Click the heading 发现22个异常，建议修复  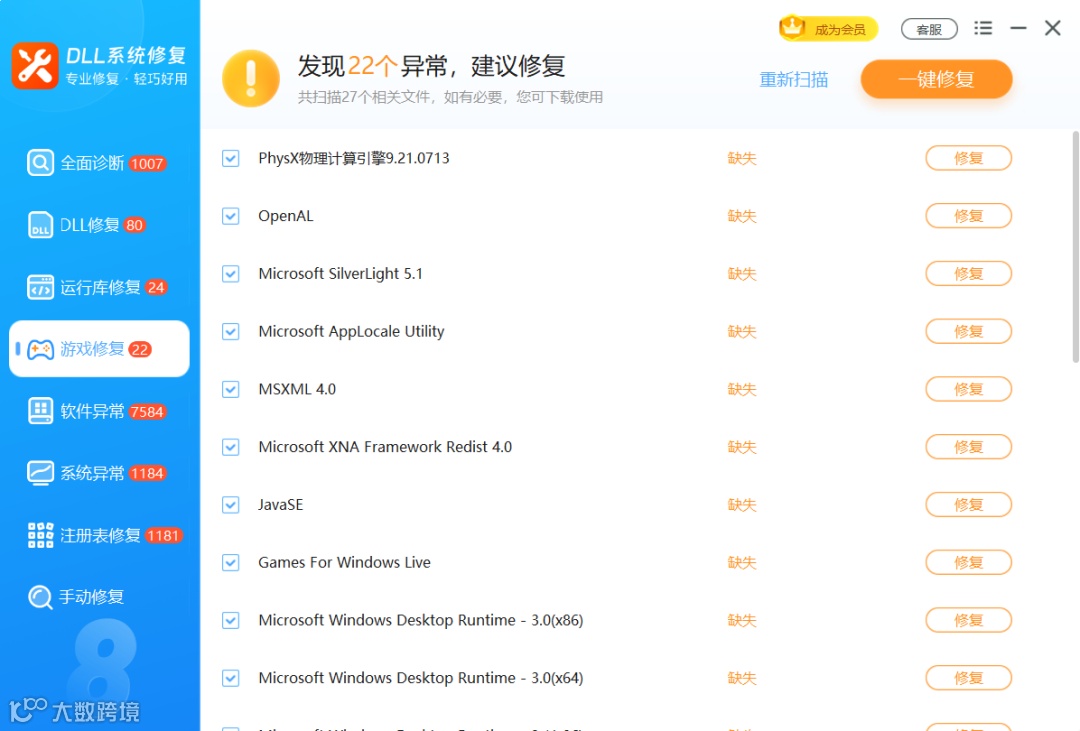[x=431, y=66]
